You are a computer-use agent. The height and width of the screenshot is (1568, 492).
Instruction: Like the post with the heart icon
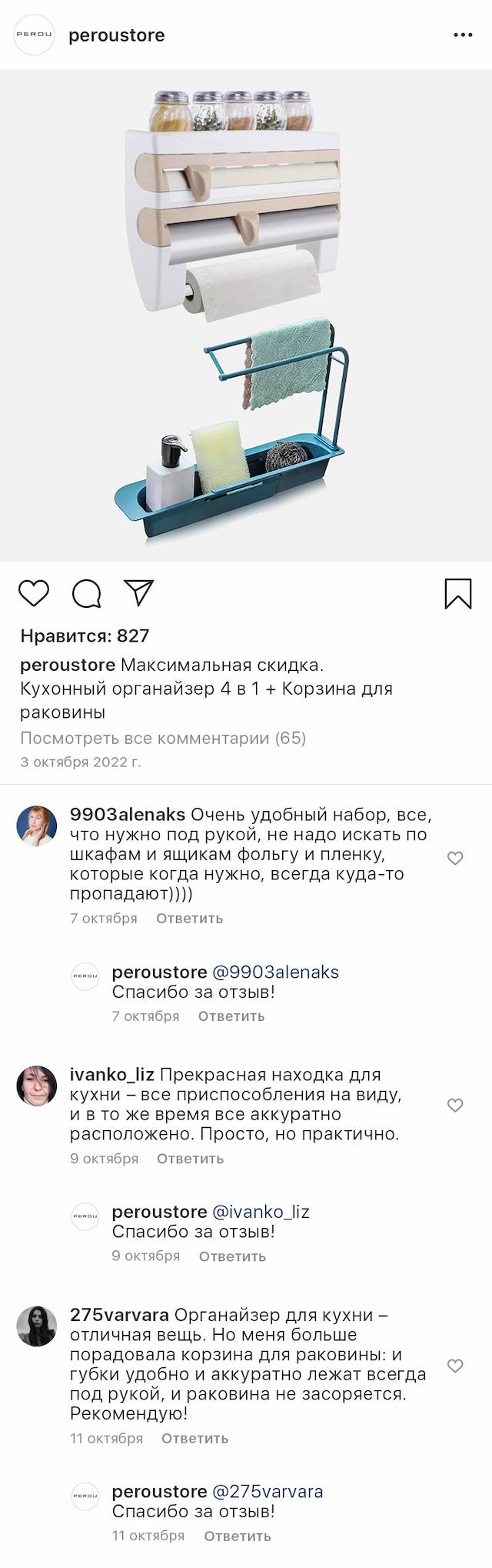click(34, 593)
